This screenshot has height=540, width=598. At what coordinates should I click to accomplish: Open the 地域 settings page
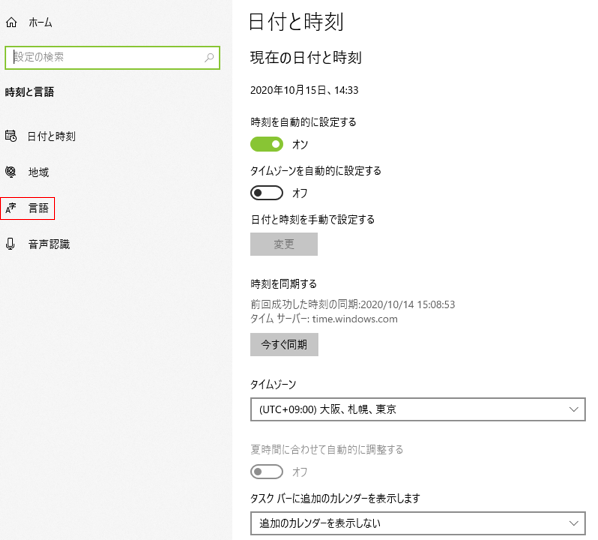point(39,172)
